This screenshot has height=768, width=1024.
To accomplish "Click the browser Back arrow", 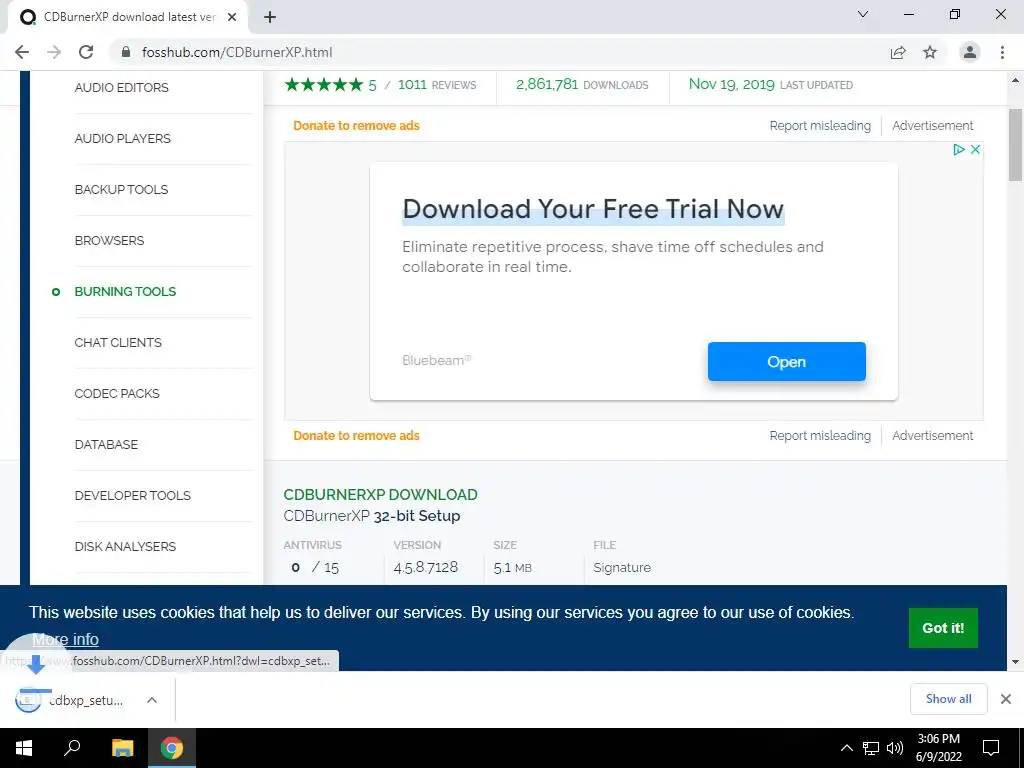I will tap(22, 52).
